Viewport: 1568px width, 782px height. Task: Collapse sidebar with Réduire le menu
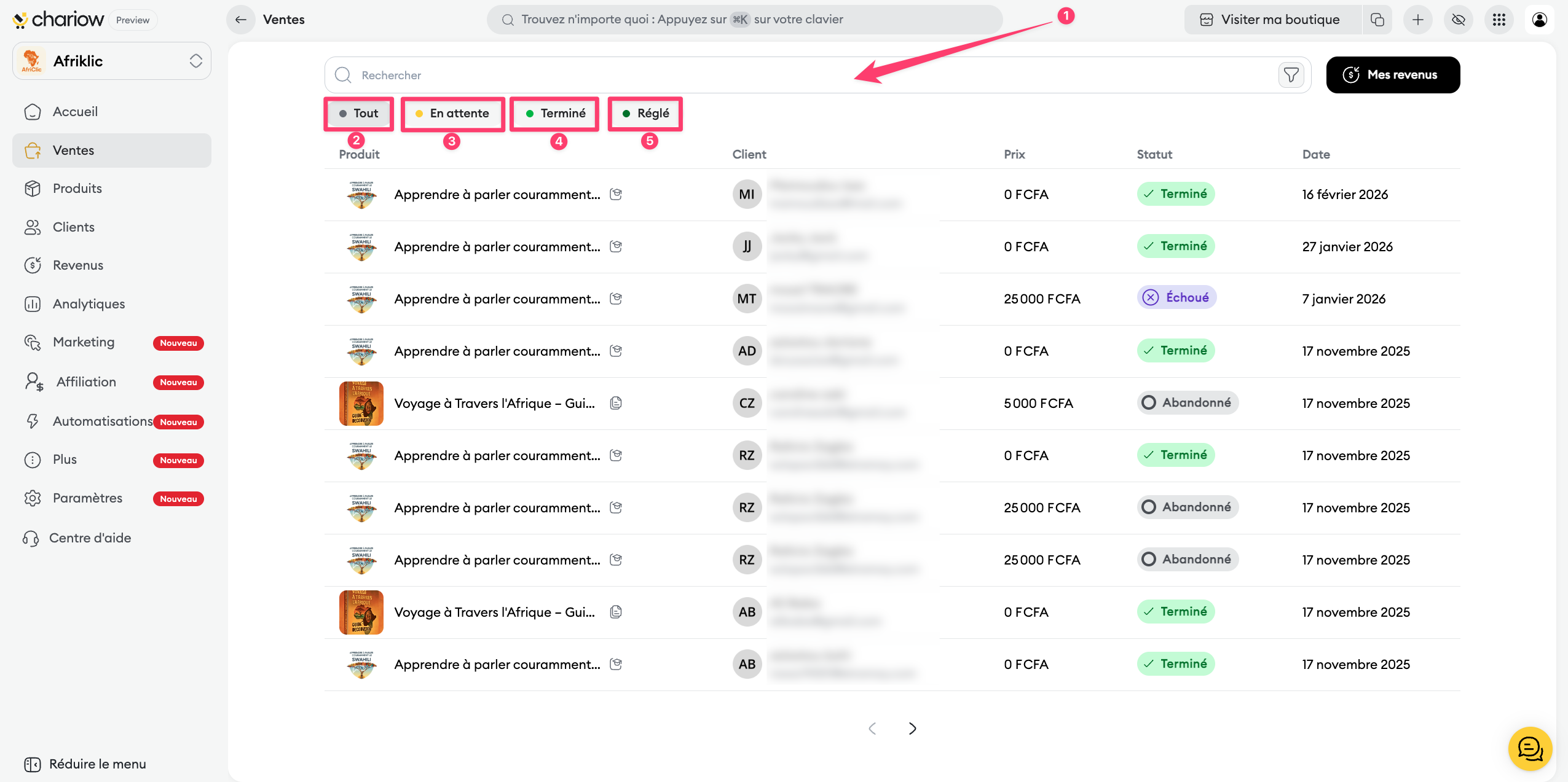click(86, 764)
